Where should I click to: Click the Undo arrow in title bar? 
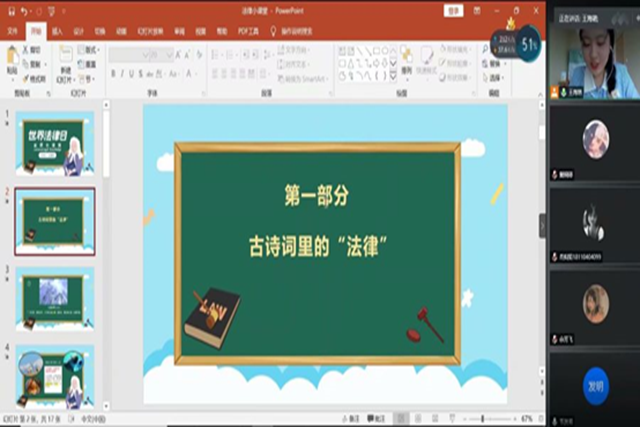pos(23,11)
